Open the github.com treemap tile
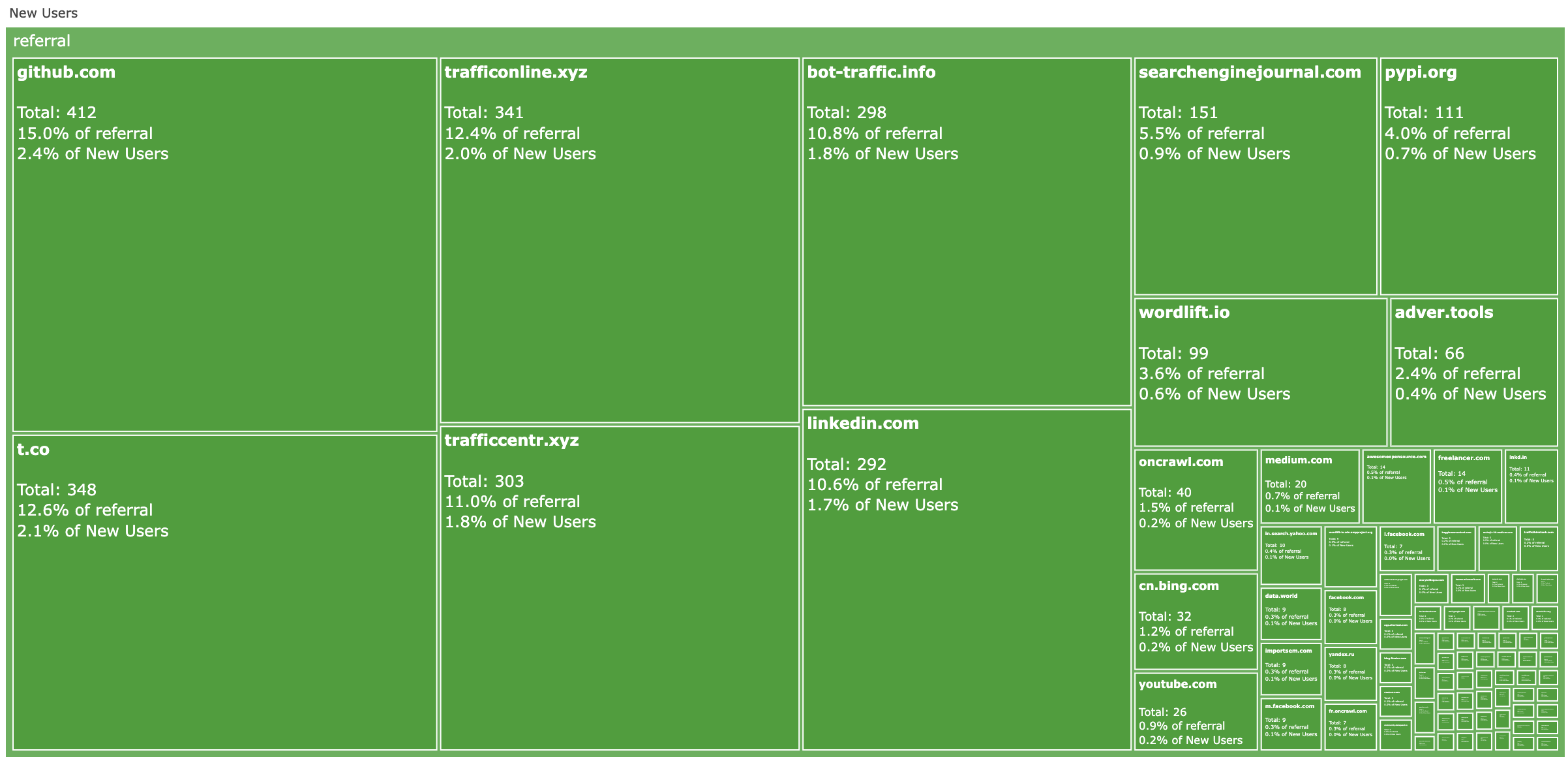Image resolution: width=1568 pixels, height=761 pixels. (x=224, y=245)
